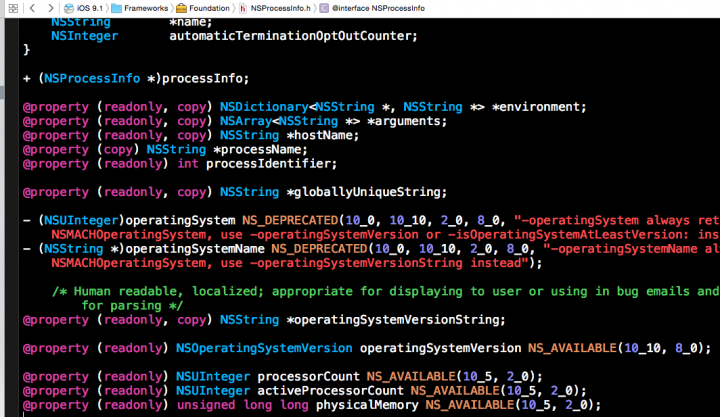
Task: Click the int keyword before processIdentifier
Action: [x=188, y=164]
